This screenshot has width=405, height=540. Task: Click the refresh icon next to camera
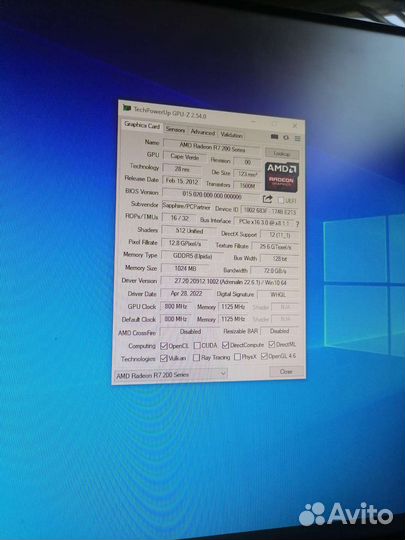[286, 137]
